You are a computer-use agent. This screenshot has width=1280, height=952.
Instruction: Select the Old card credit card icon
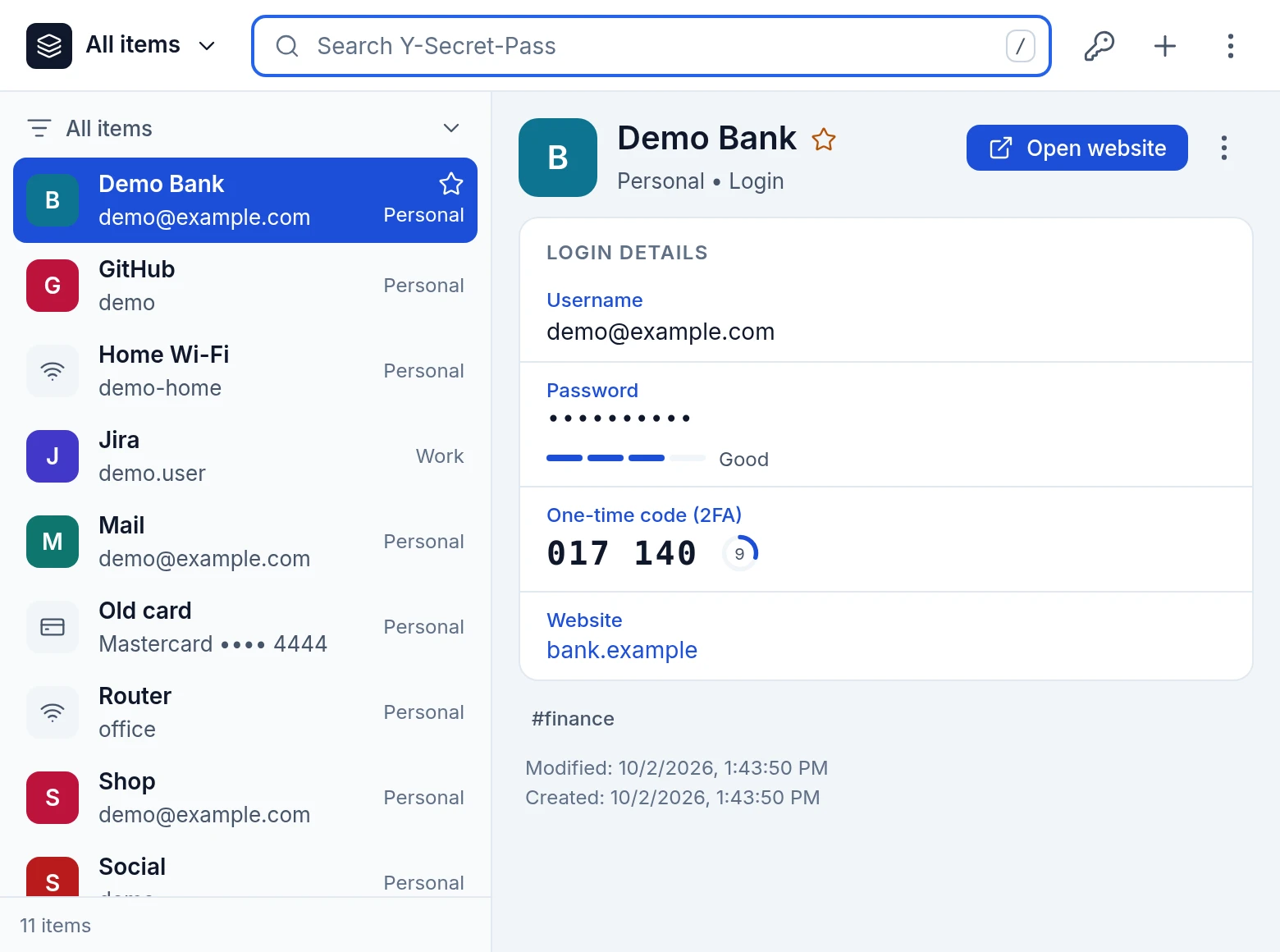[x=53, y=627]
